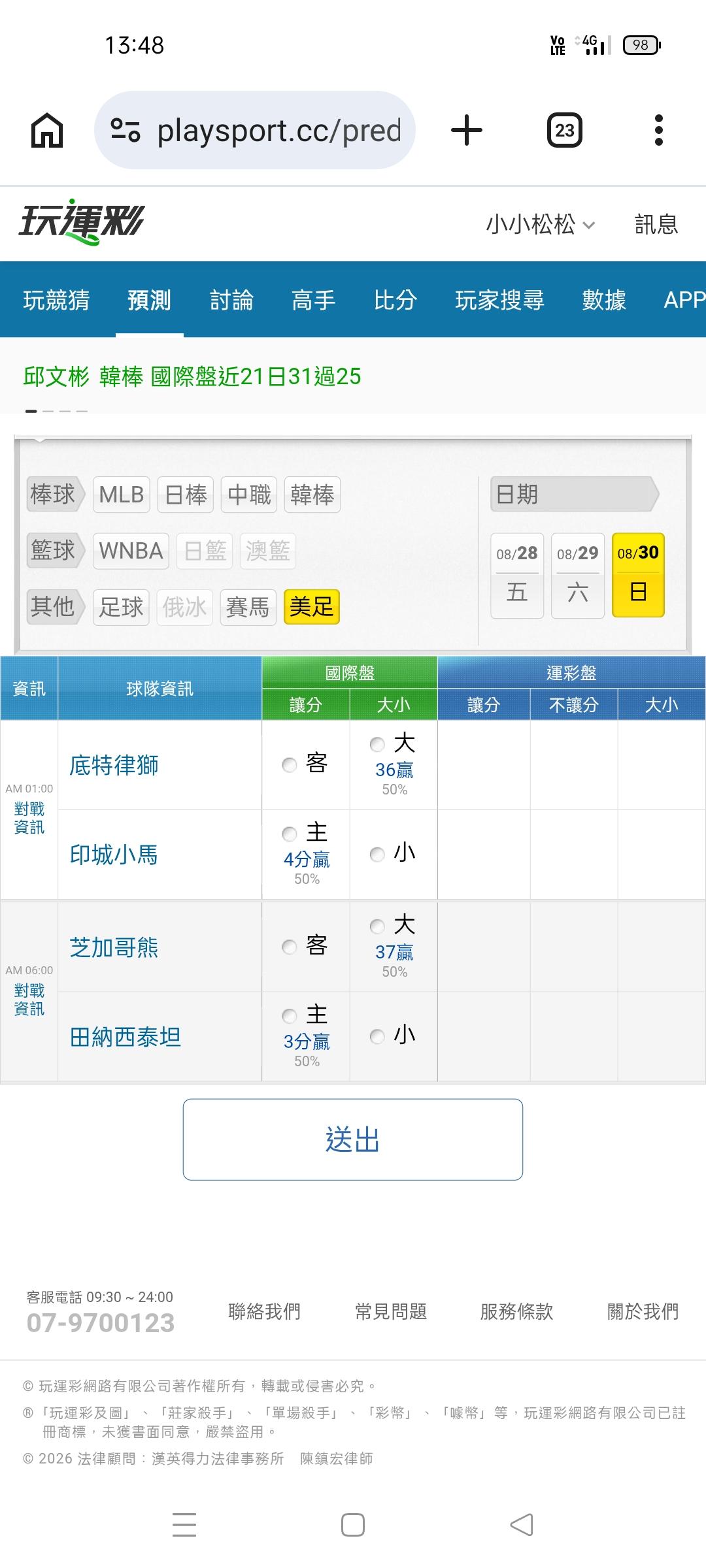Image resolution: width=706 pixels, height=1568 pixels.
Task: Tap the Android recent apps menu icon
Action: [x=184, y=1525]
